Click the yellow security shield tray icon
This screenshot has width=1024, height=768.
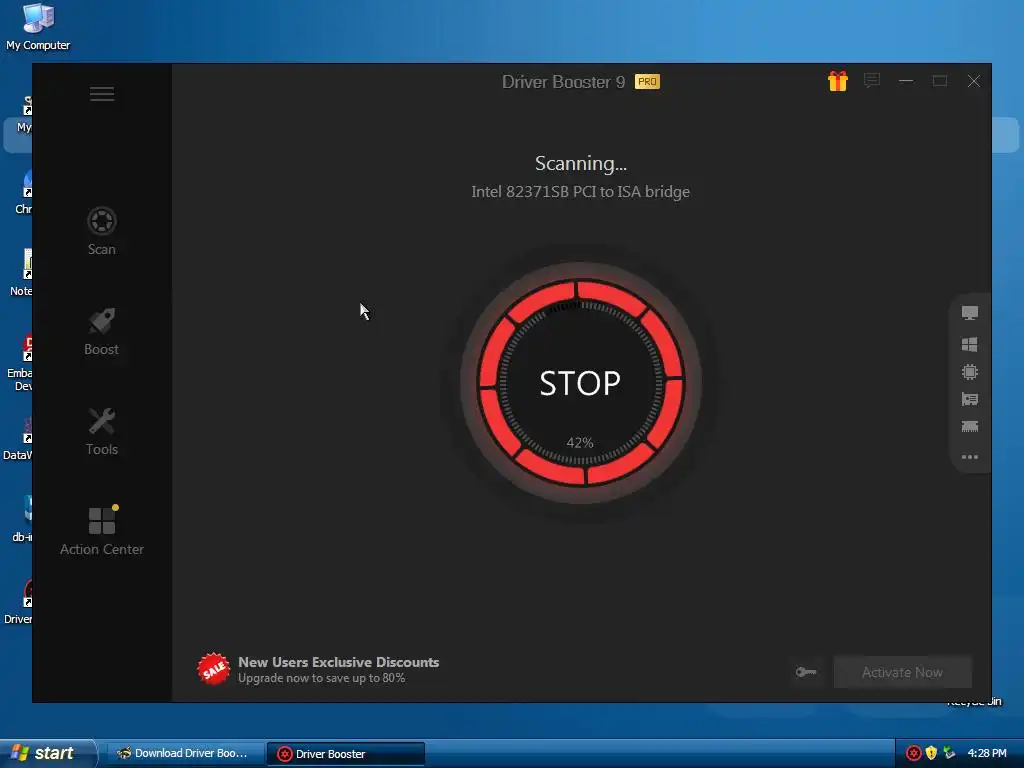pos(931,753)
